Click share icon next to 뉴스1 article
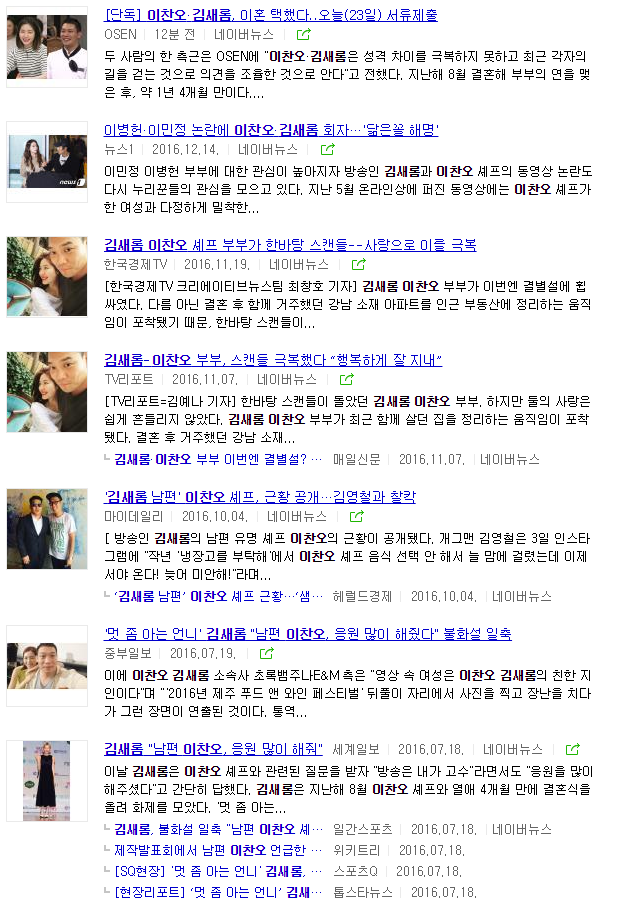The image size is (628, 907). pos(328,149)
